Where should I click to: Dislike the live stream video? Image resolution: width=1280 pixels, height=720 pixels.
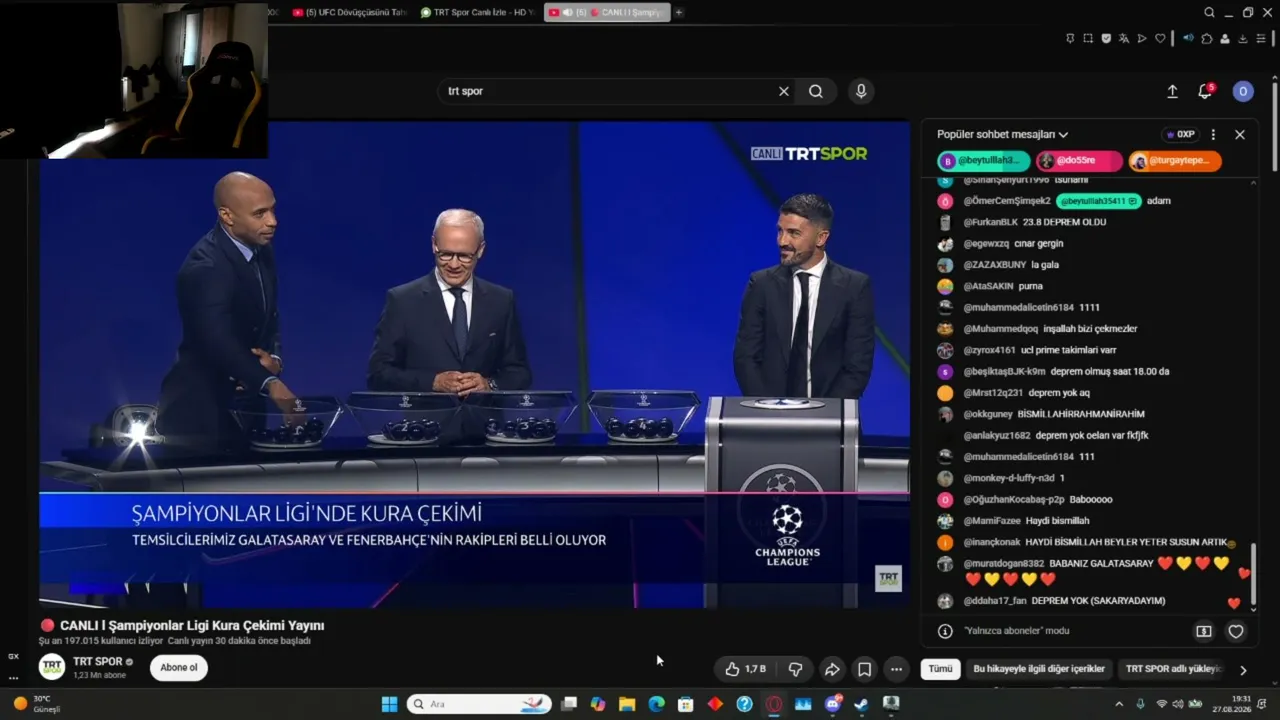796,669
